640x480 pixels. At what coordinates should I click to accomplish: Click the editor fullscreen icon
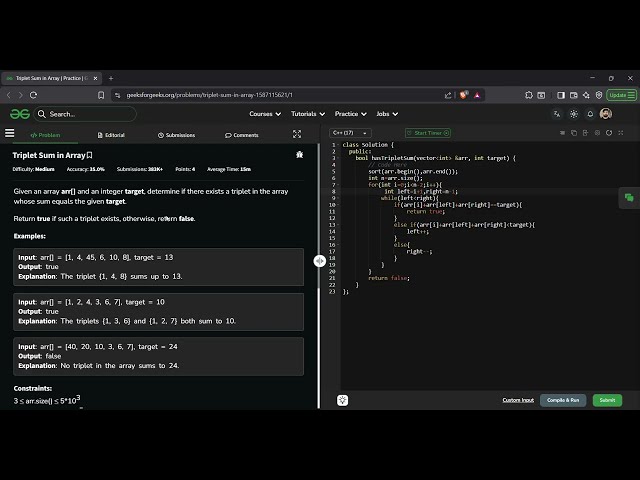point(621,133)
